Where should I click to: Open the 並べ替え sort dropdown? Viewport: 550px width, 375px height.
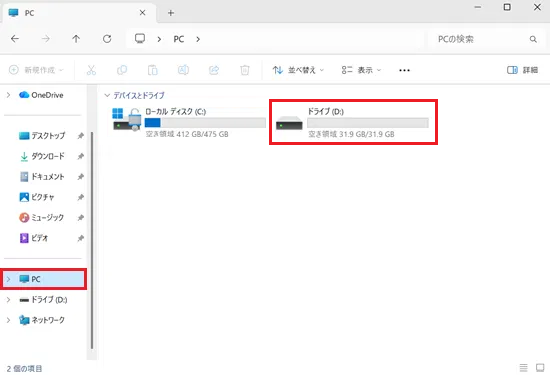coord(298,70)
